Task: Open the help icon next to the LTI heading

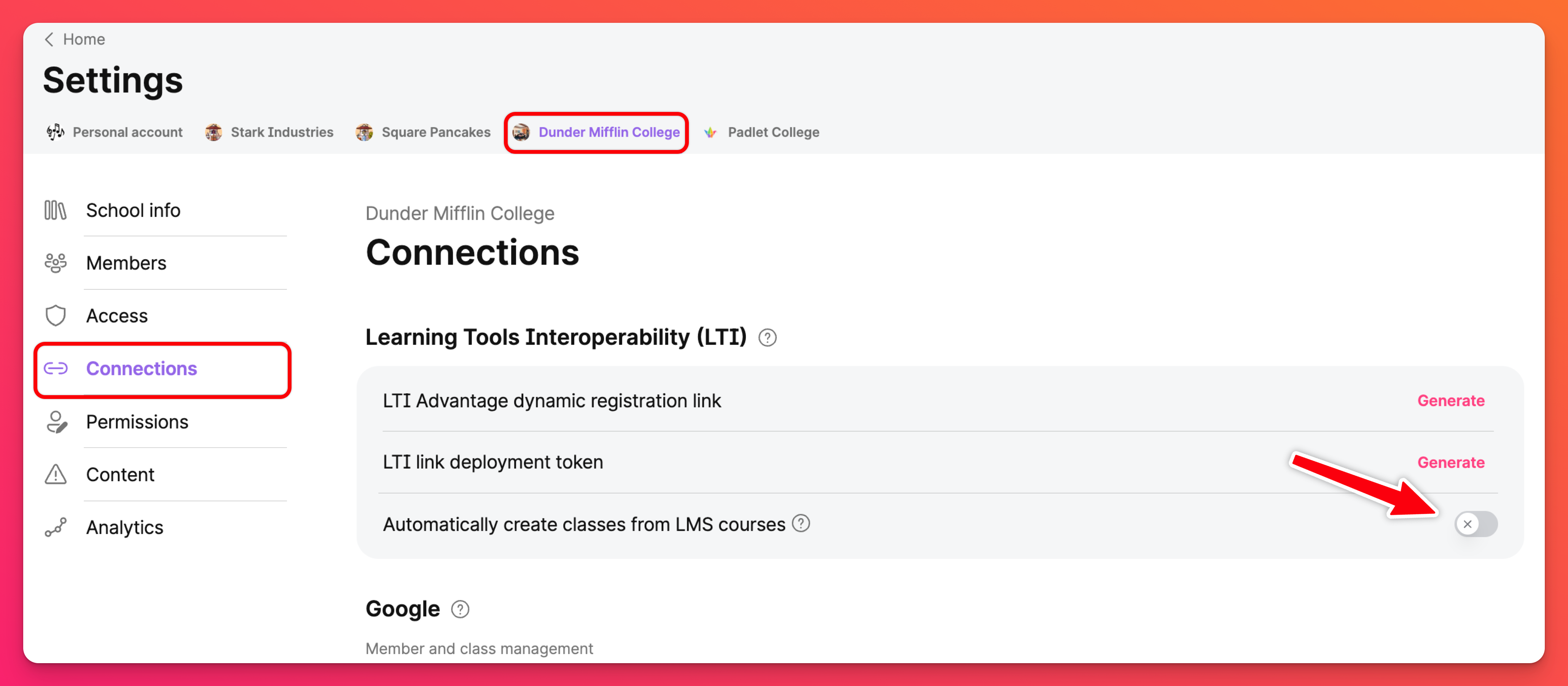Action: tap(768, 337)
